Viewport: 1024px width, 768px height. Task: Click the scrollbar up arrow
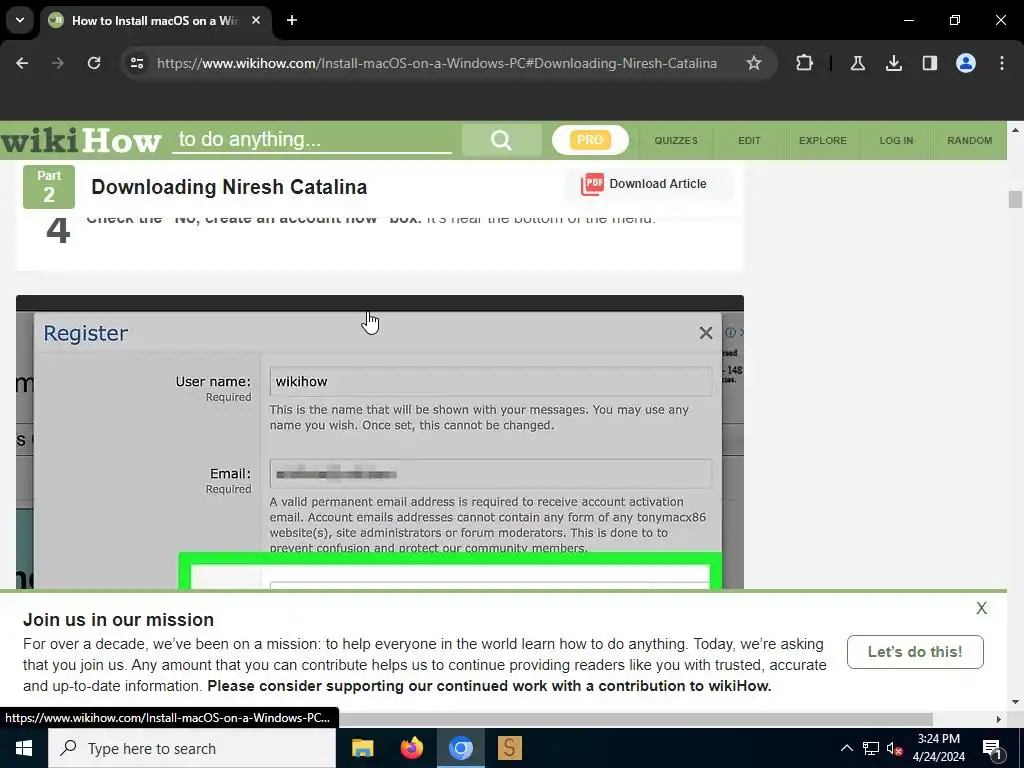click(x=1015, y=130)
